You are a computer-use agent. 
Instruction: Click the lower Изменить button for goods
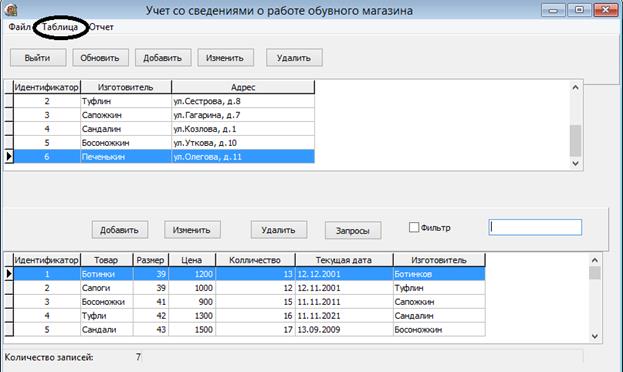point(192,230)
